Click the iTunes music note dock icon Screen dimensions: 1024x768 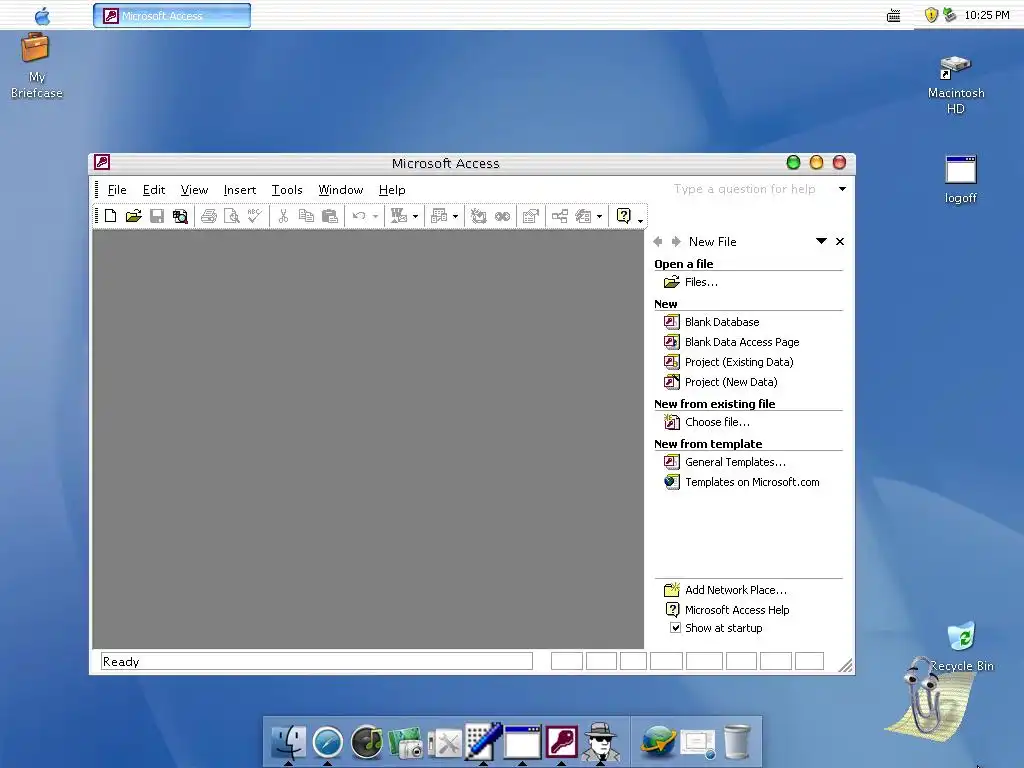[367, 743]
